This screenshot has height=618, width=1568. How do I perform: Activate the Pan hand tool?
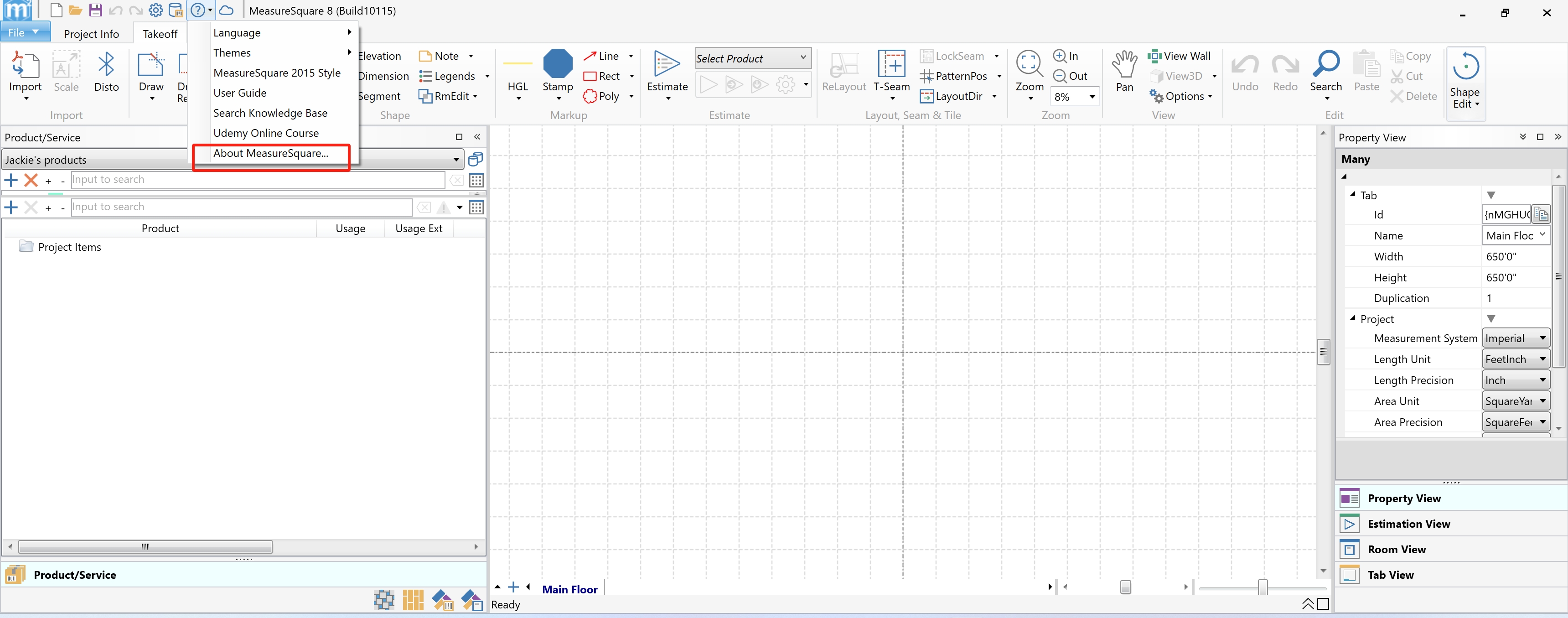pos(1123,65)
